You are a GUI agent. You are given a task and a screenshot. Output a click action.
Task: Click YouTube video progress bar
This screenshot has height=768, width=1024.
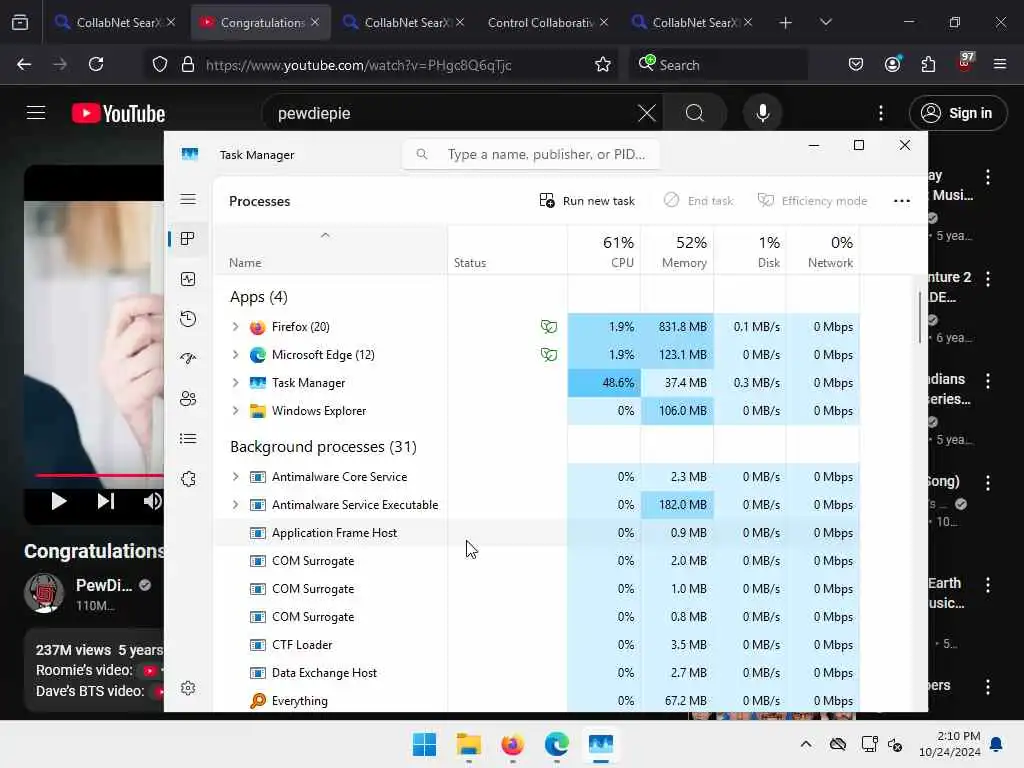pos(98,475)
